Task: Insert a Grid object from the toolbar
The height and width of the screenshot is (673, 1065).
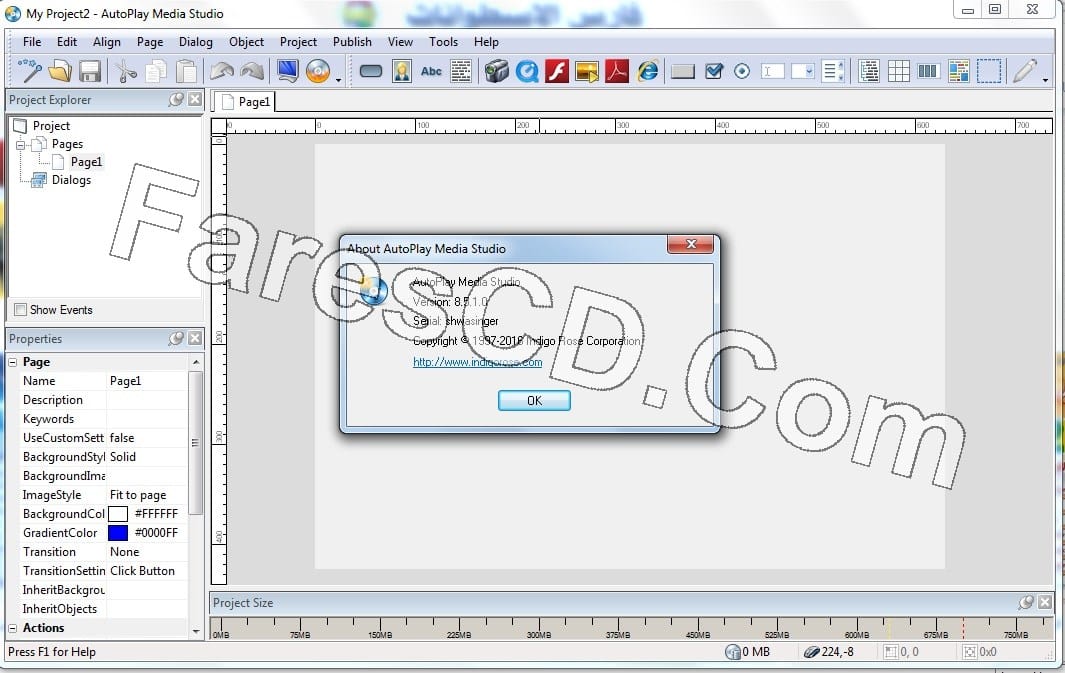Action: [x=899, y=71]
